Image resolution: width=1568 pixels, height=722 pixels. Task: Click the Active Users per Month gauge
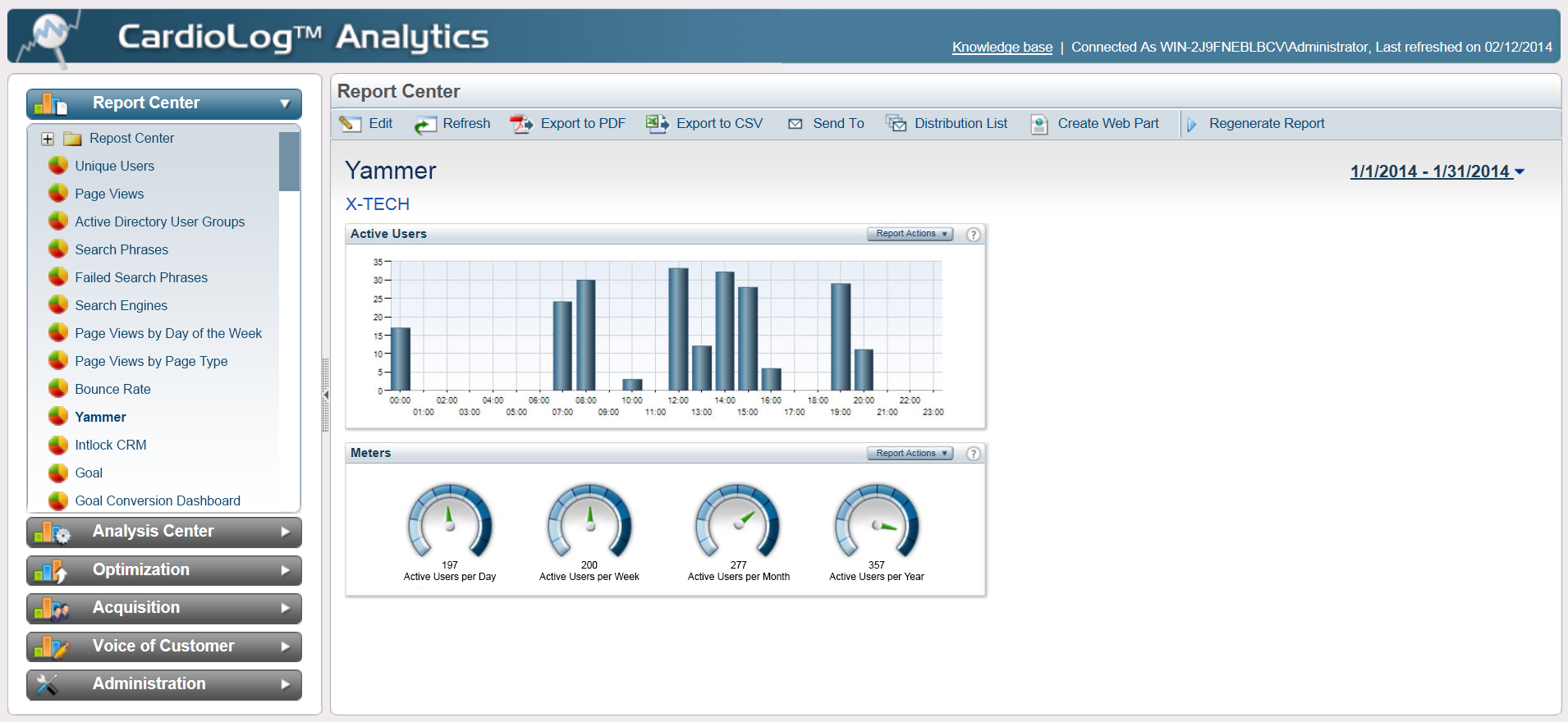(x=738, y=521)
